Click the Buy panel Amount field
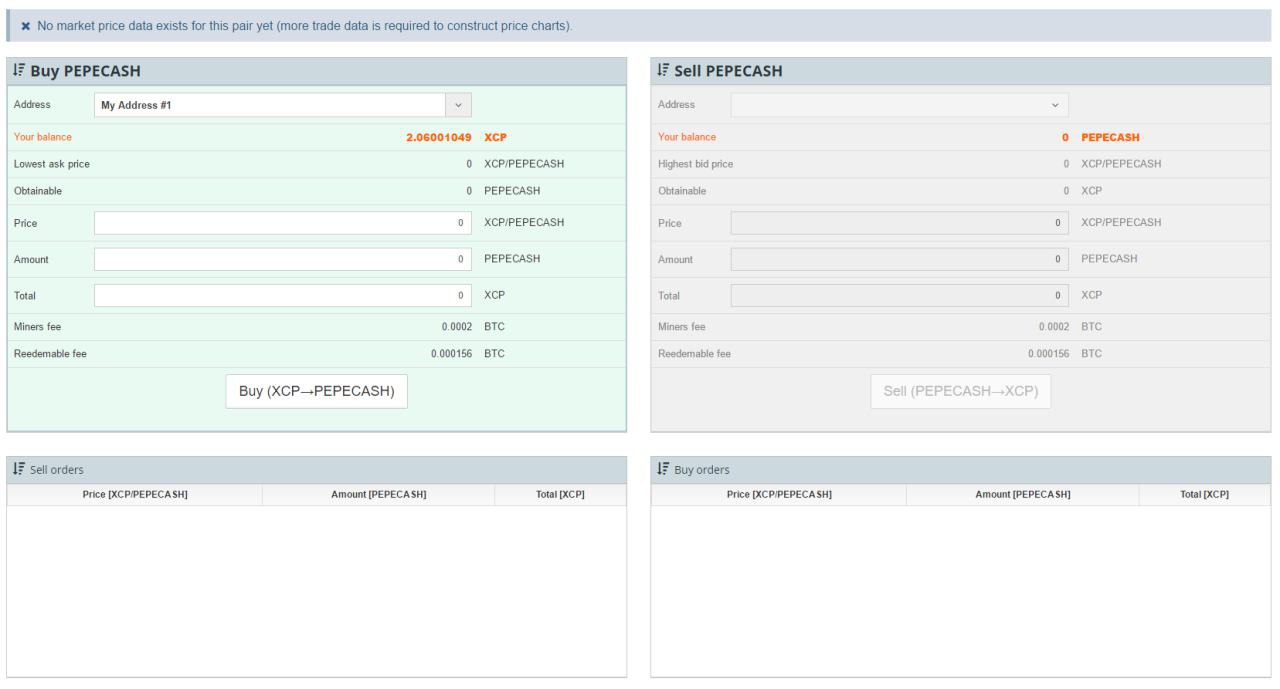This screenshot has width=1280, height=689. point(283,259)
